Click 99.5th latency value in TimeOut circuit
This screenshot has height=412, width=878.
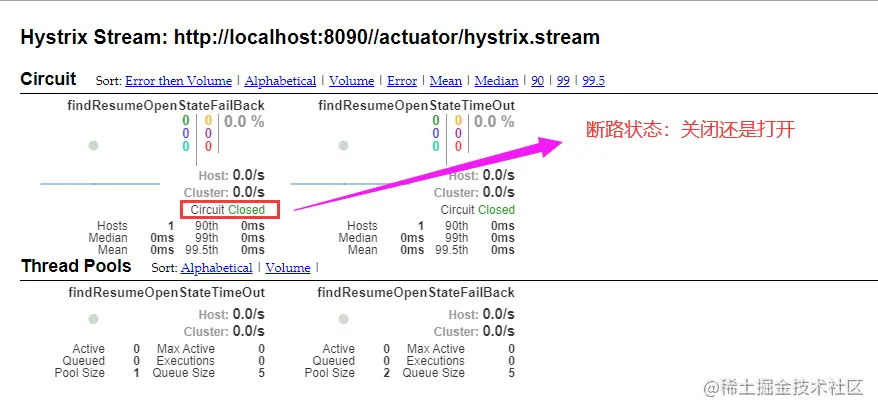click(x=502, y=250)
